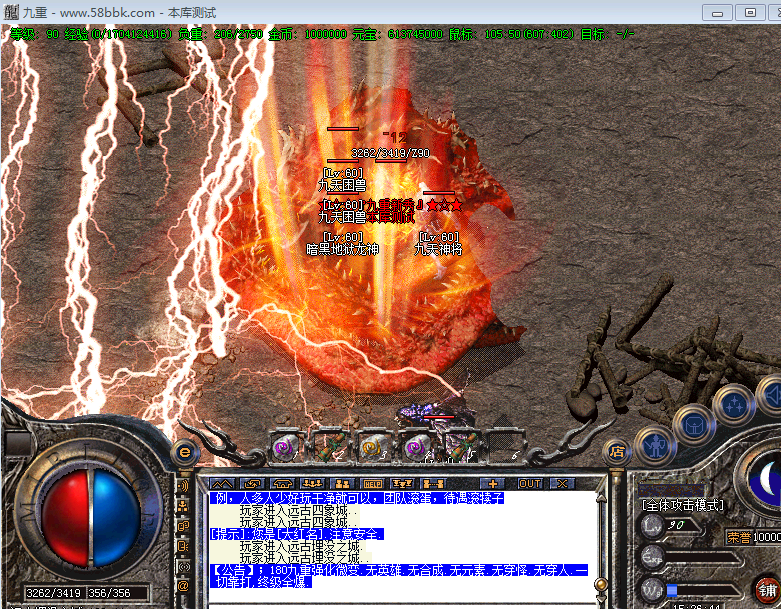
Task: Toggle the sound speaker round button
Action: coord(771,395)
